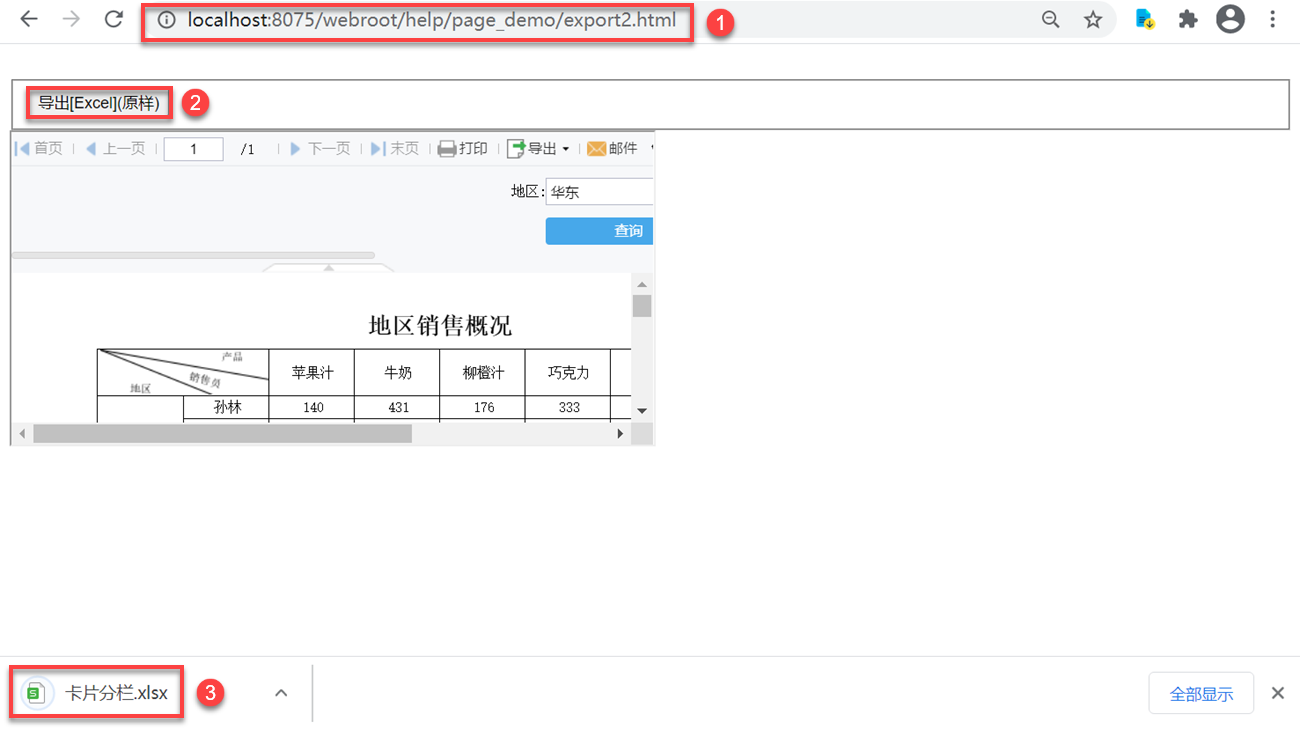
Task: Jump to last page with 末页
Action: [x=395, y=149]
